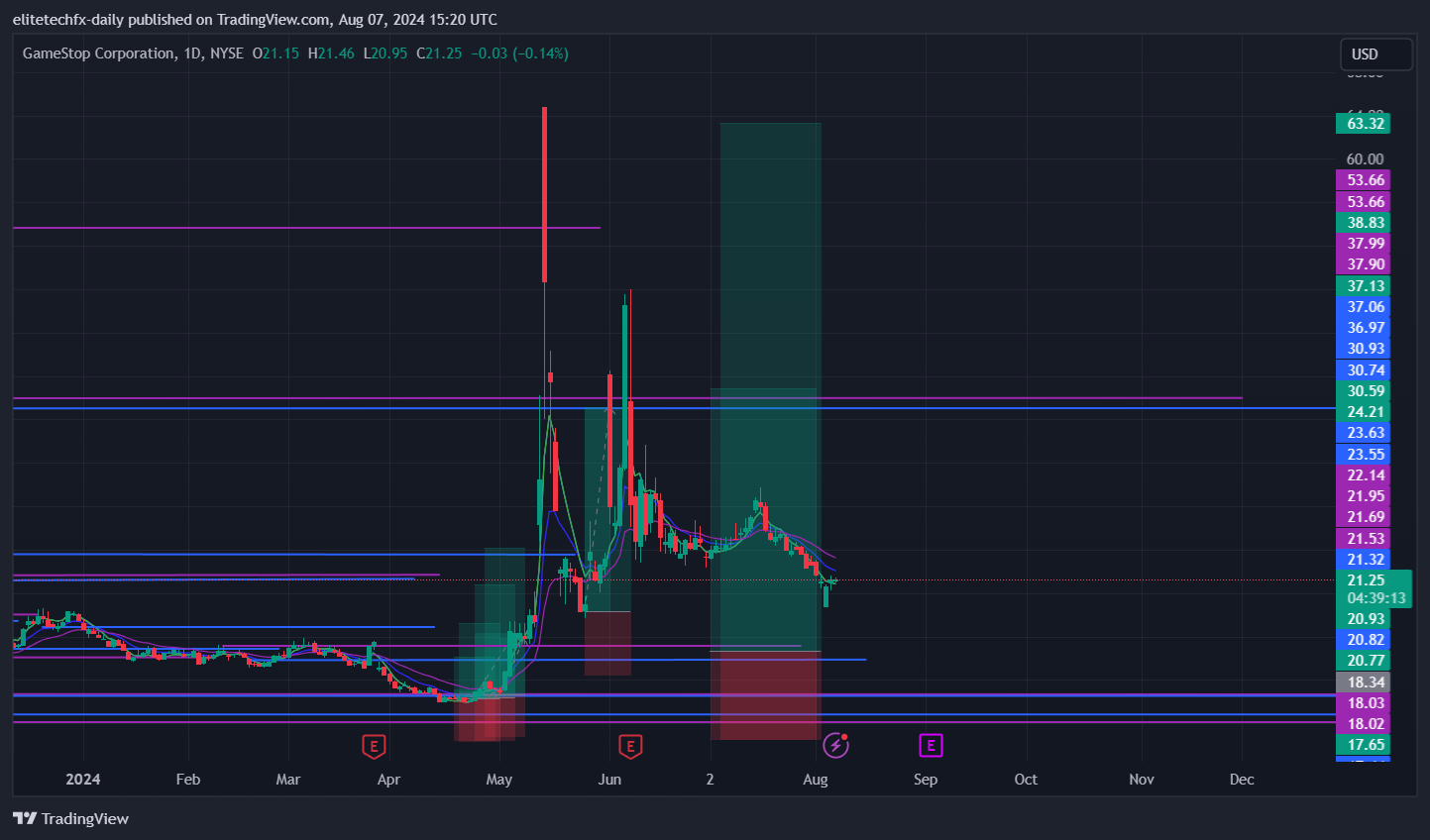Viewport: 1430px width, 840px height.
Task: Click the 37.13 green price label
Action: click(1364, 286)
